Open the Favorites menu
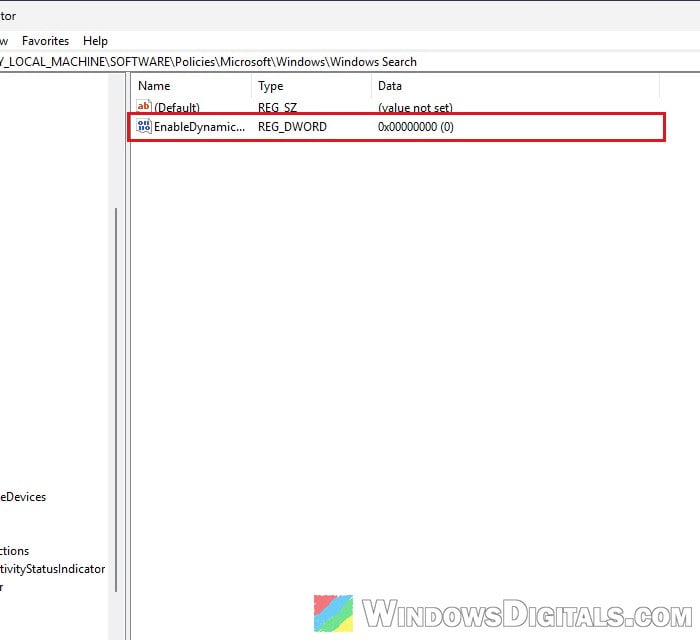Screen dimensions: 700x640 point(46,41)
